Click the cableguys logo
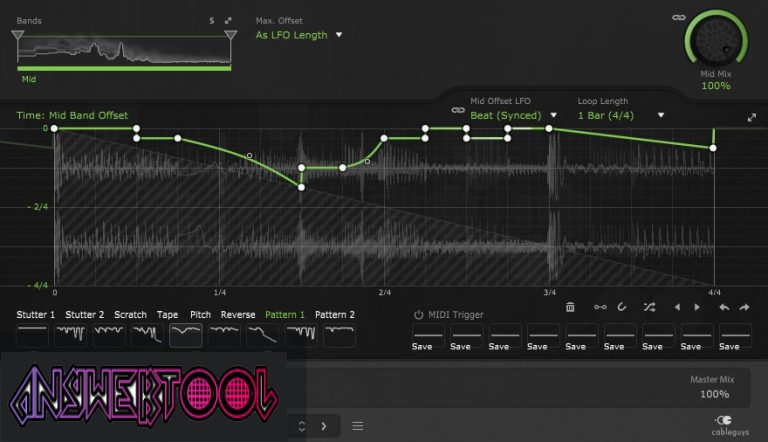The width and height of the screenshot is (768, 442). click(x=730, y=425)
